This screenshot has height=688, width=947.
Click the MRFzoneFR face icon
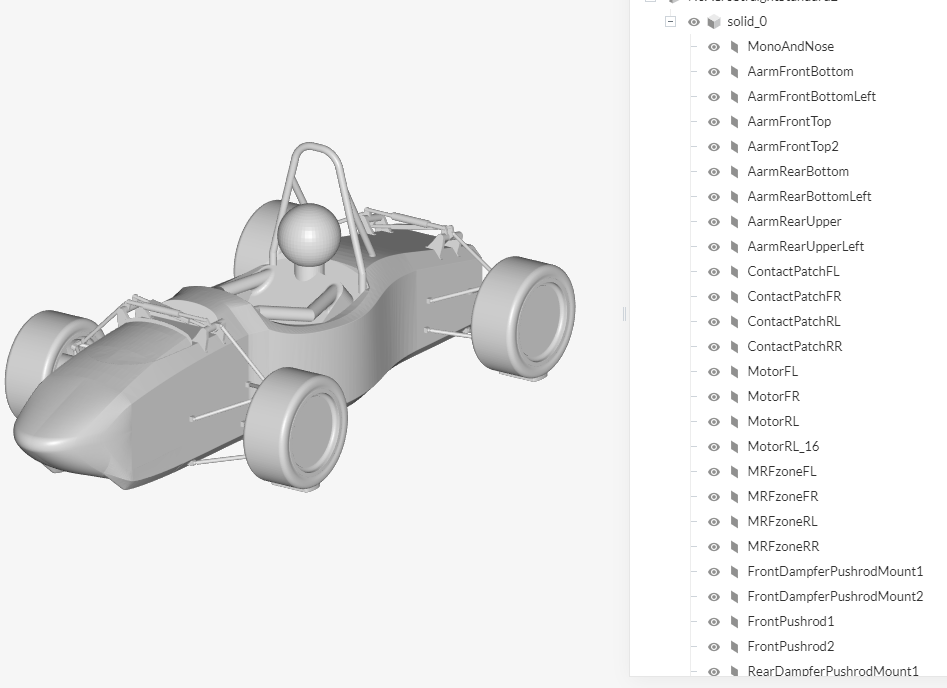[734, 497]
